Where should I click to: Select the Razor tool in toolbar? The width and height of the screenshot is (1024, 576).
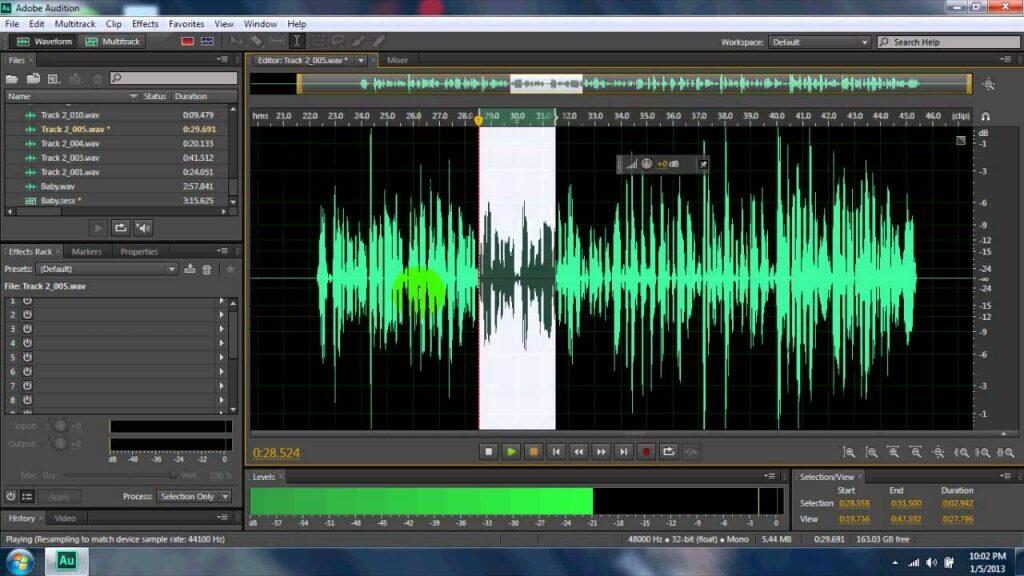[257, 41]
